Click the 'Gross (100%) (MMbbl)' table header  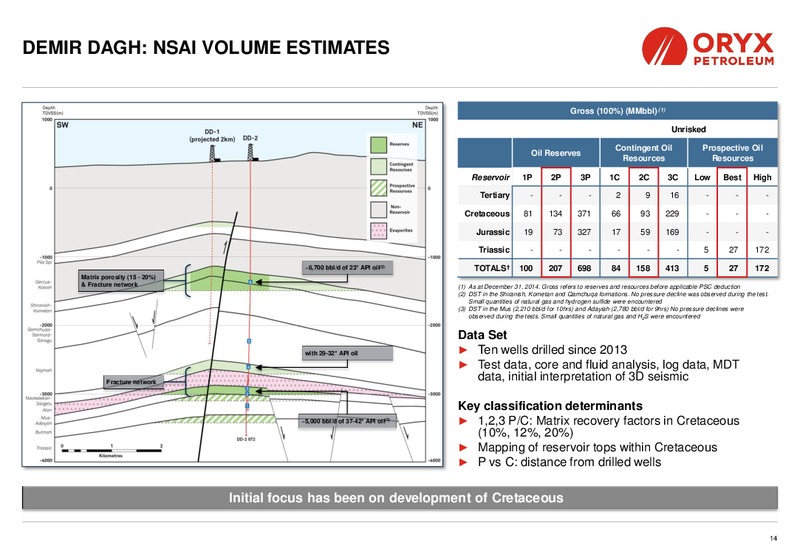pyautogui.click(x=617, y=111)
